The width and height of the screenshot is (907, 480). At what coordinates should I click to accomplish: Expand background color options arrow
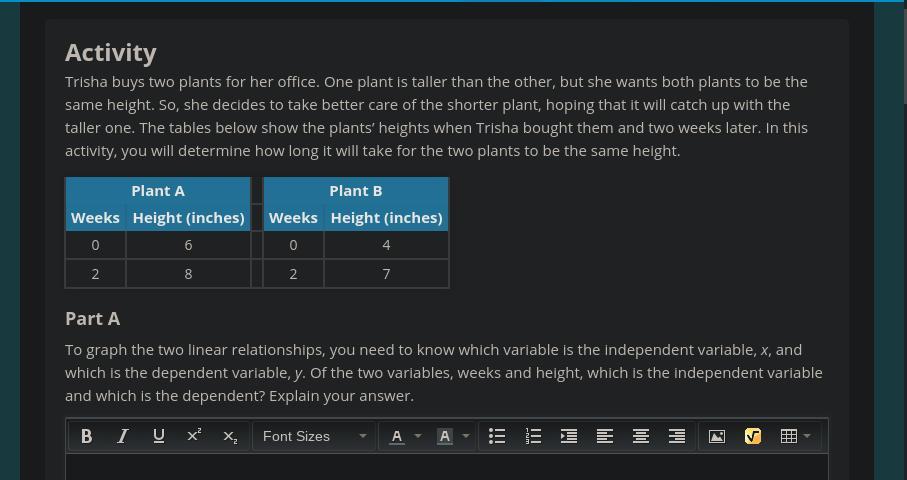(x=466, y=436)
